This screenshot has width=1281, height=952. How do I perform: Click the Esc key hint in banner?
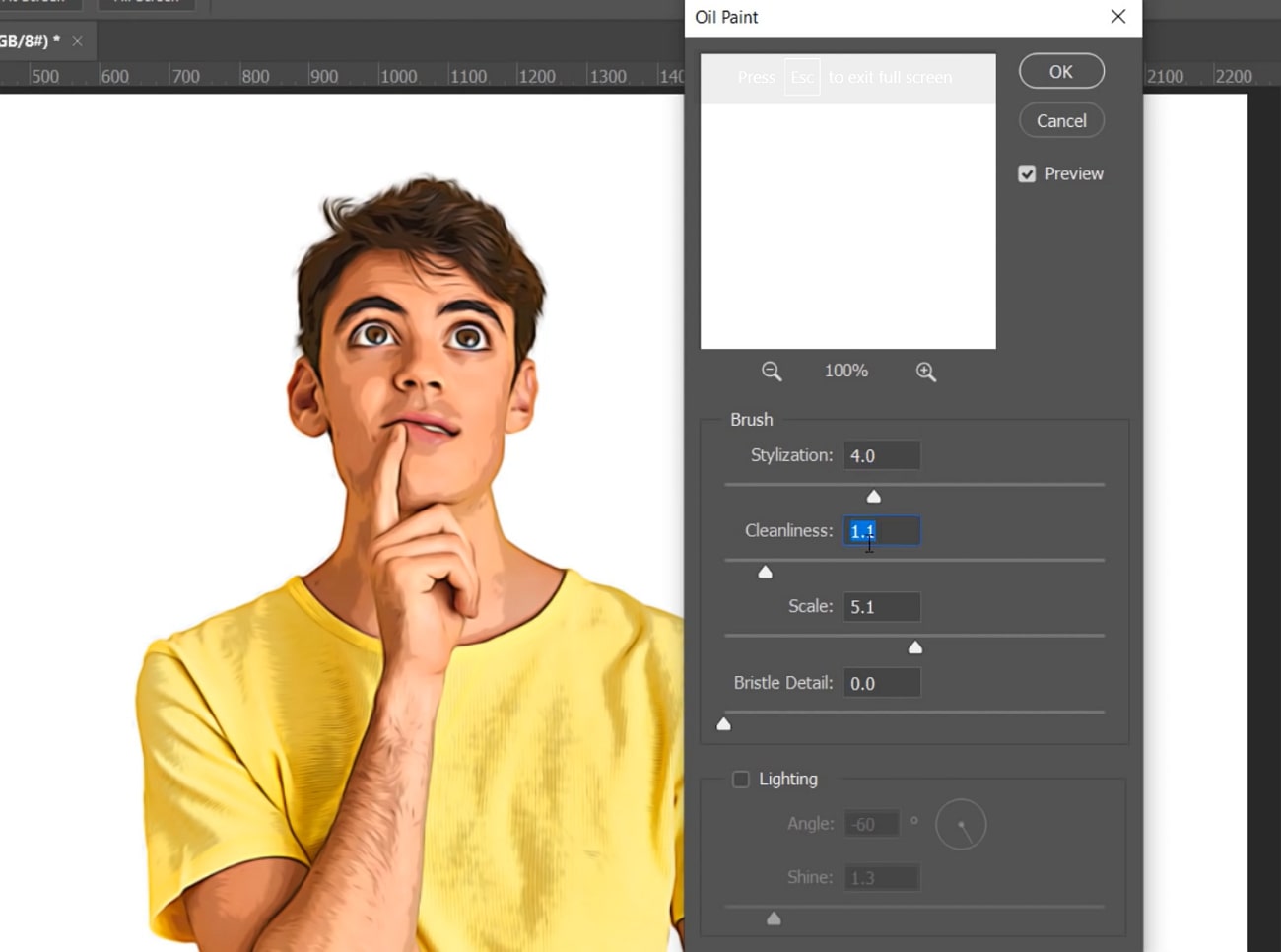tap(802, 78)
